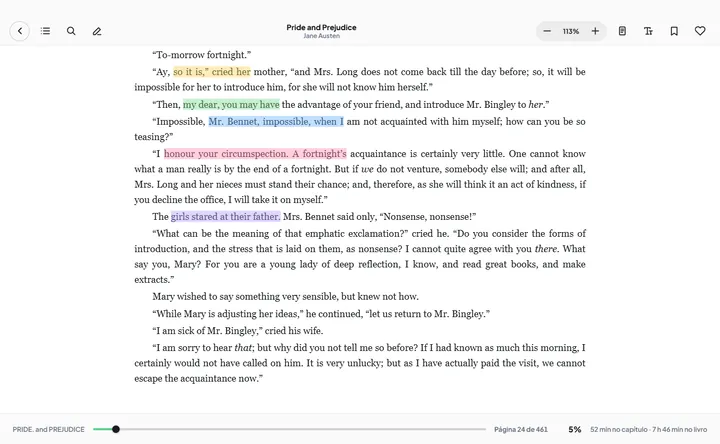Bookmark this page

pos(674,31)
